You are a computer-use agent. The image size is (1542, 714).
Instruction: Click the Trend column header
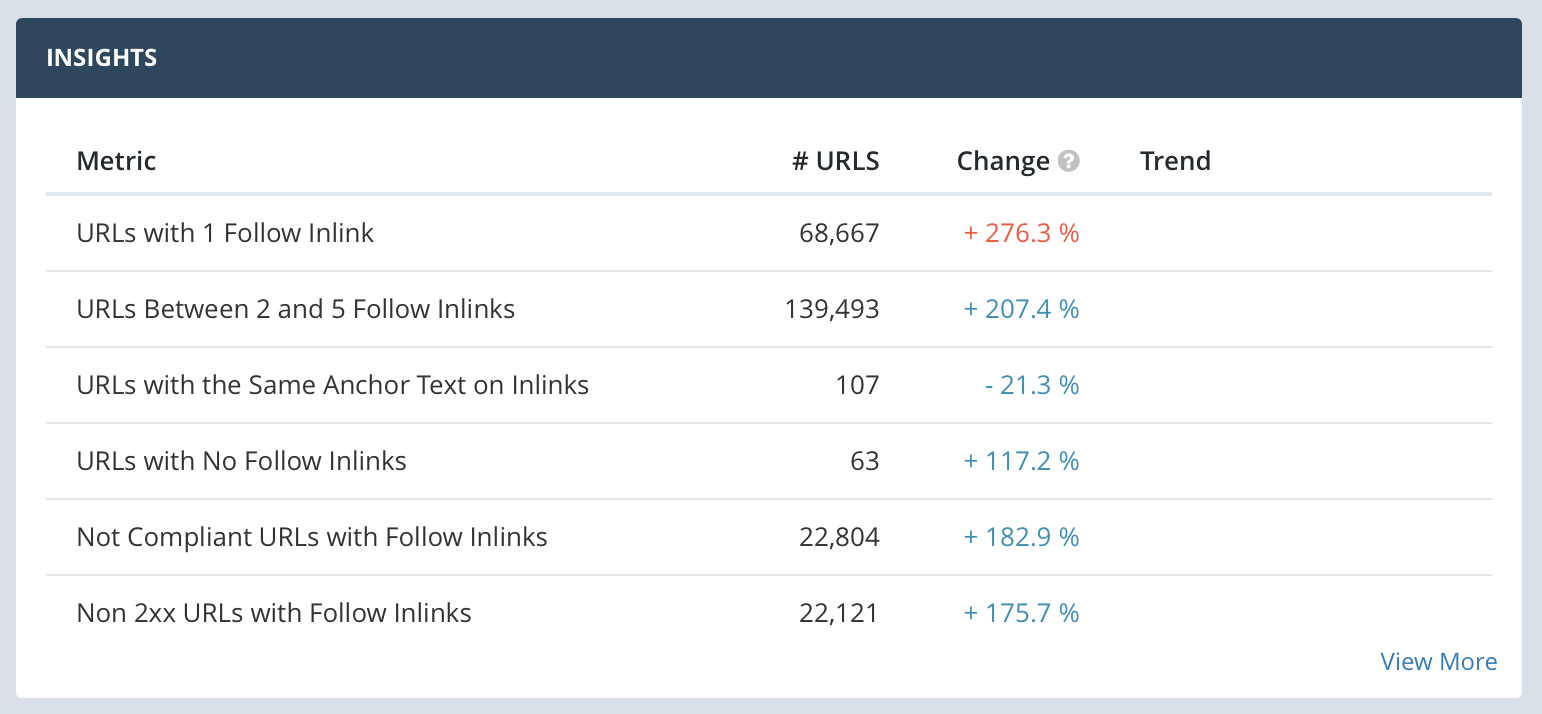1175,161
